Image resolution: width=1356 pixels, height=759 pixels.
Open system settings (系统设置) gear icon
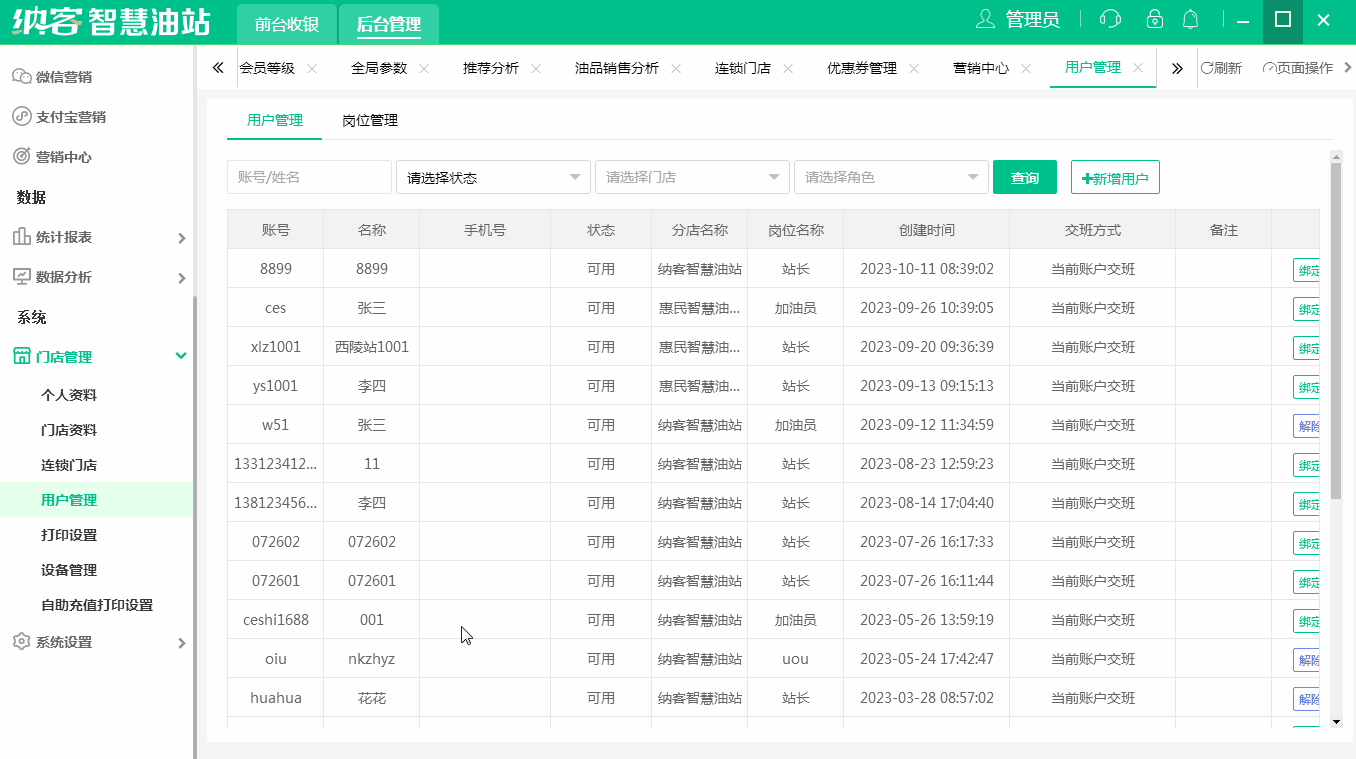click(22, 641)
